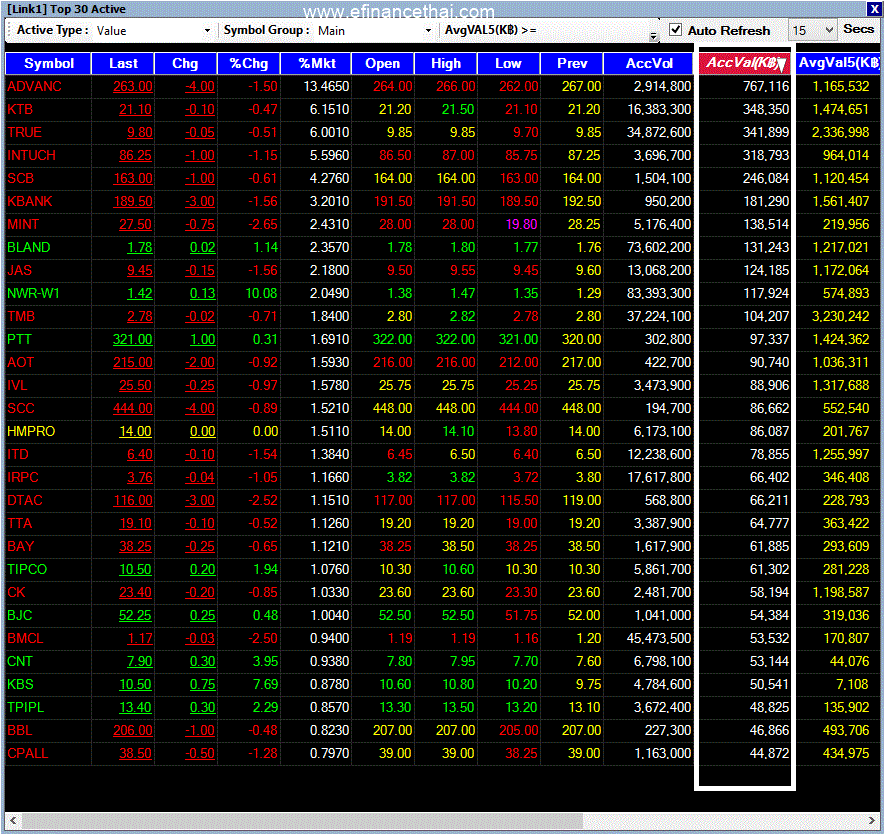Image resolution: width=885 pixels, height=835 pixels.
Task: Select the SCB symbol
Action: click(x=21, y=178)
